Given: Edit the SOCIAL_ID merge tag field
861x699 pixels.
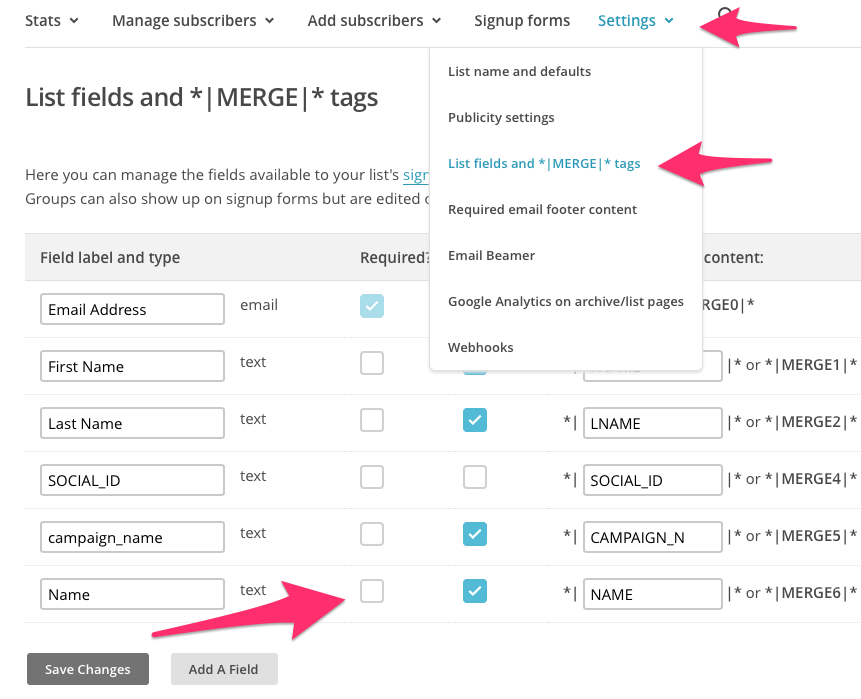Looking at the screenshot, I should (652, 480).
